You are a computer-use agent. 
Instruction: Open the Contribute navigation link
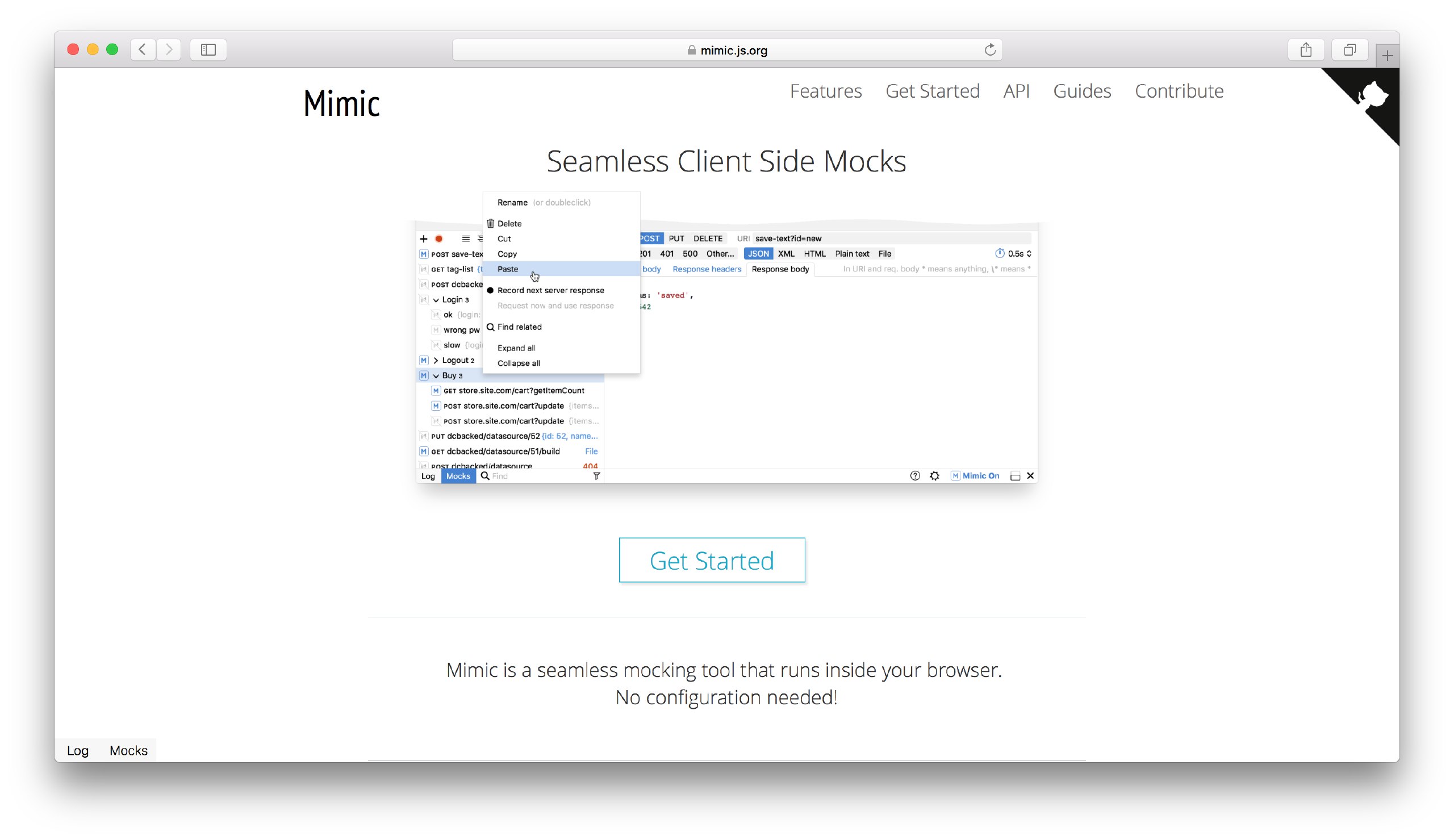click(1179, 91)
